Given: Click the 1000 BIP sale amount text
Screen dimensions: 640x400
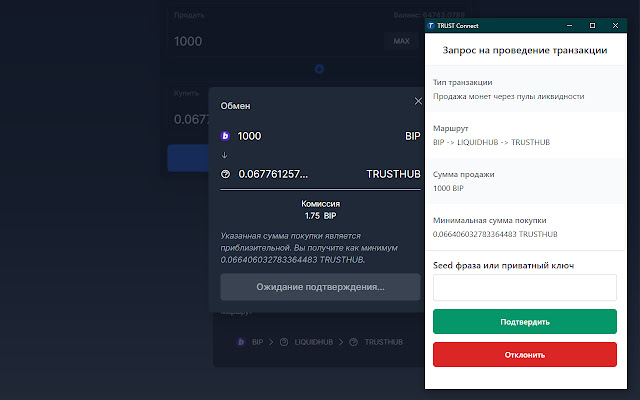Looking at the screenshot, I should pyautogui.click(x=448, y=188).
